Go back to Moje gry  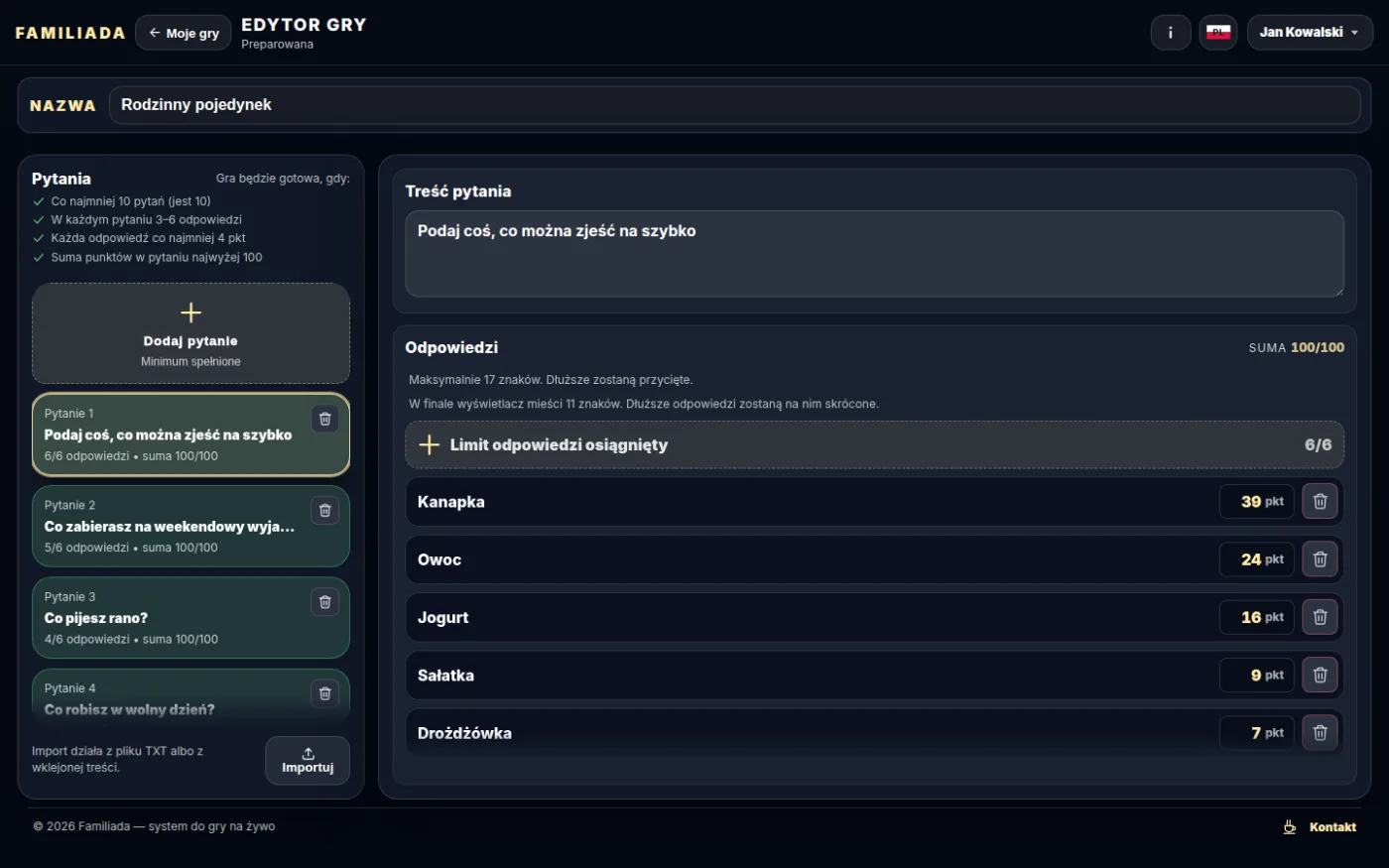pyautogui.click(x=184, y=33)
